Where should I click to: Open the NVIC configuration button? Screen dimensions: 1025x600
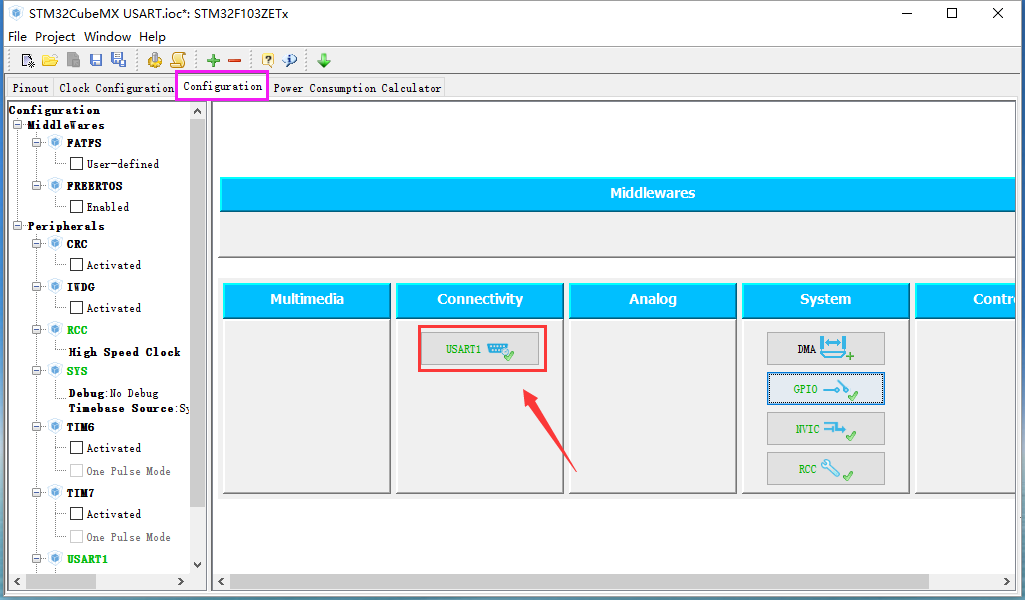click(x=826, y=429)
